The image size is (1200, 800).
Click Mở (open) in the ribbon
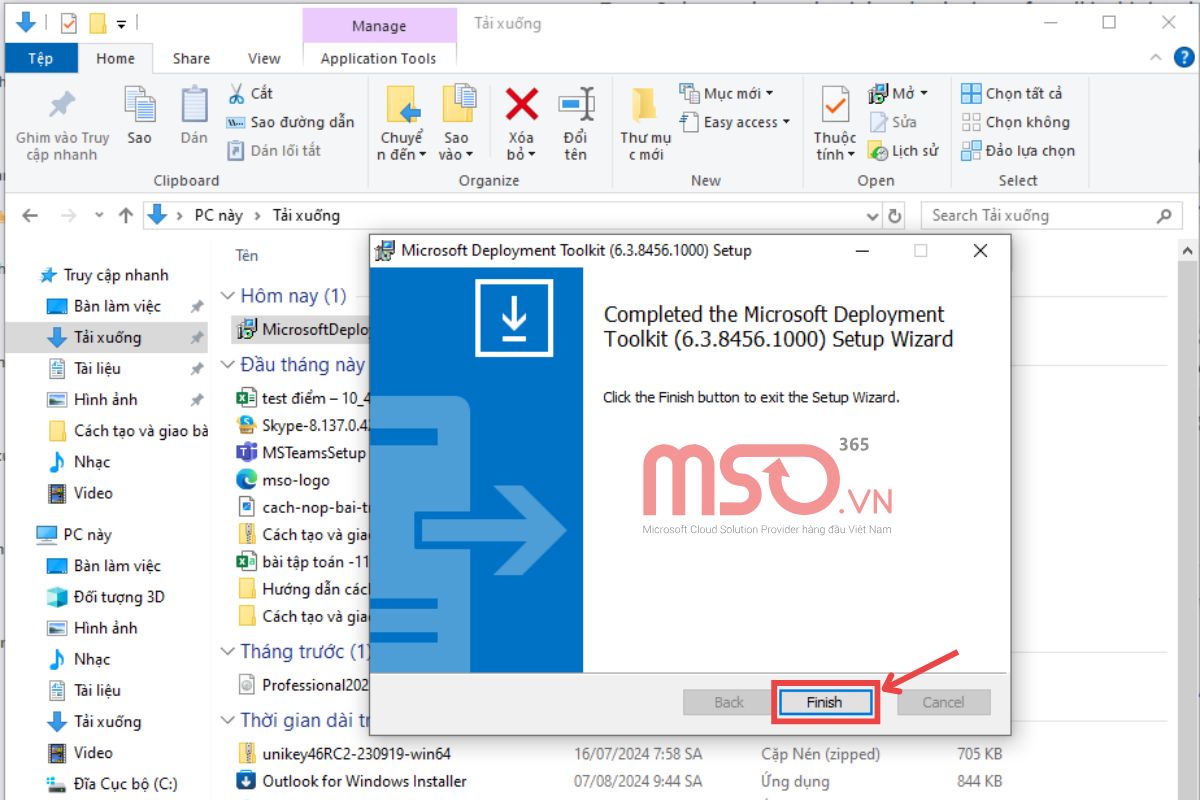[898, 93]
